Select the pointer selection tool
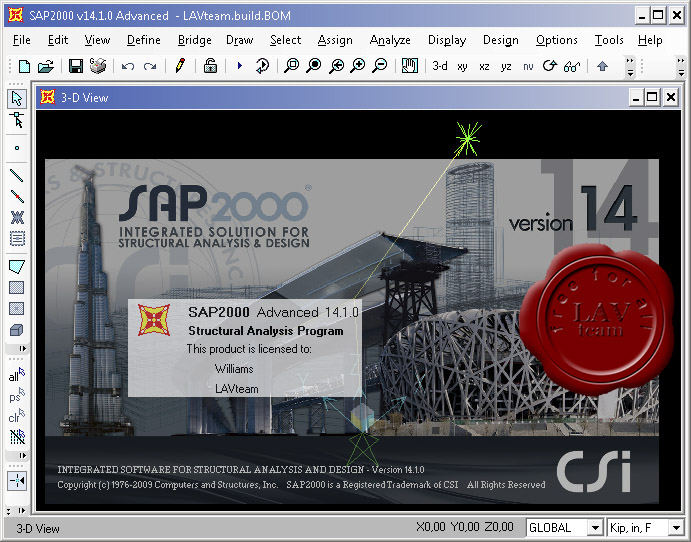 tap(17, 99)
